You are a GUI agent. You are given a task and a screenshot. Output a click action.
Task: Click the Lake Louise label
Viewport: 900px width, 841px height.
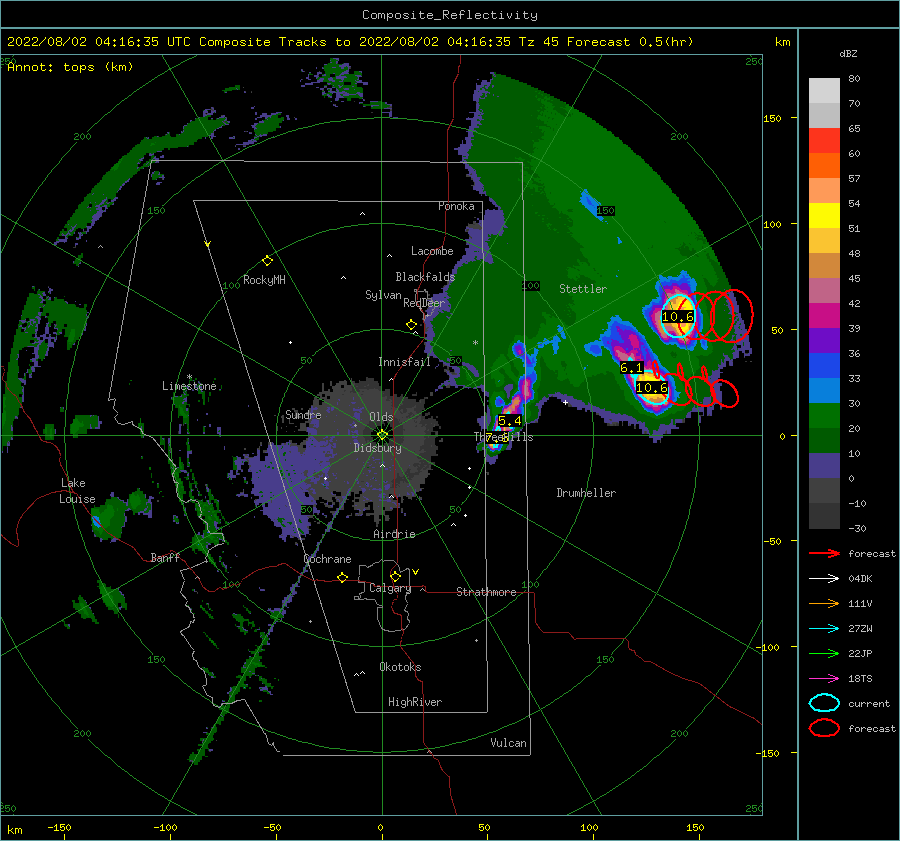coord(78,491)
